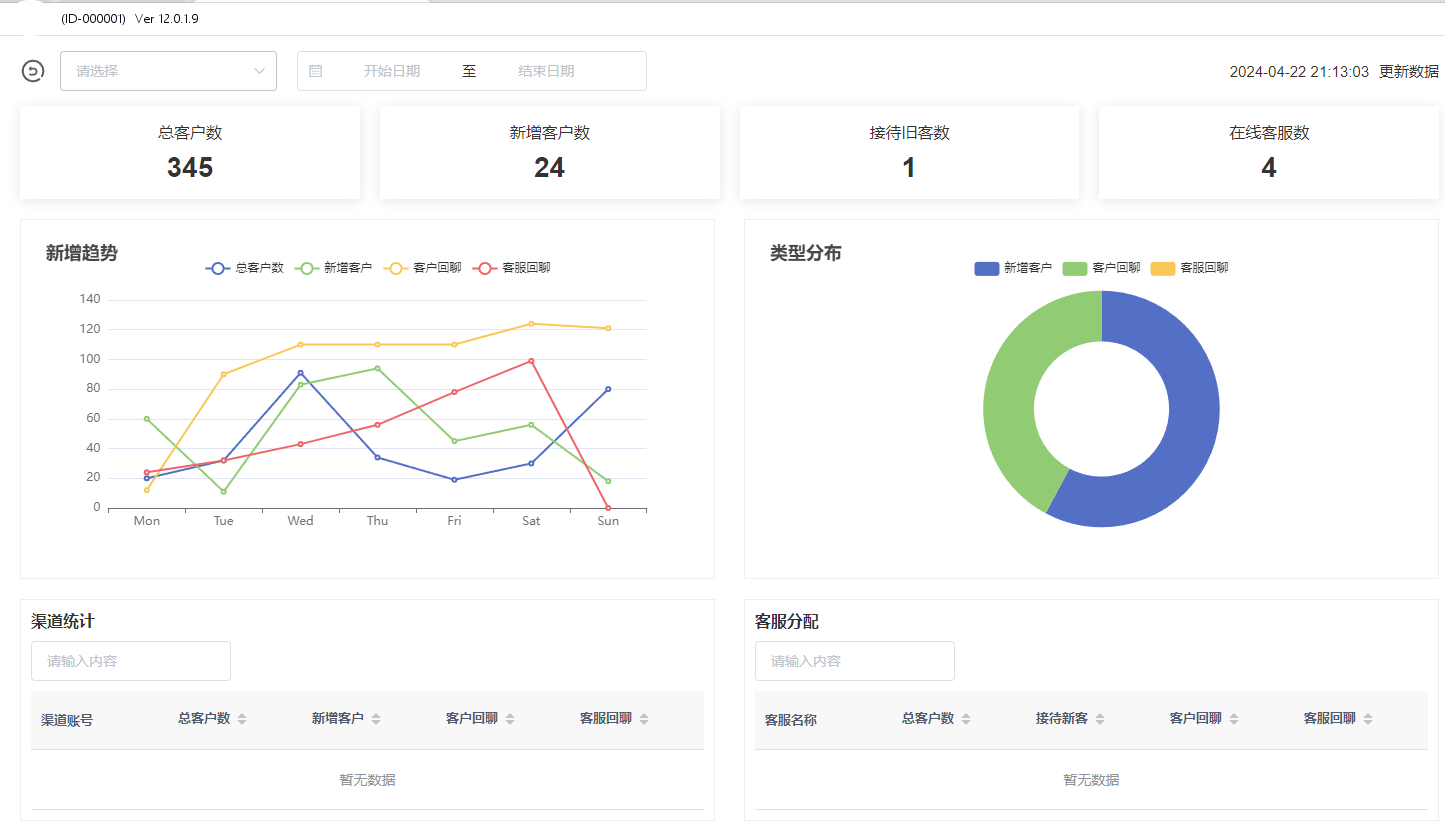Viewport: 1445px width, 822px height.
Task: Click 暂无数据 in the 渠道统计 table
Action: pos(367,780)
